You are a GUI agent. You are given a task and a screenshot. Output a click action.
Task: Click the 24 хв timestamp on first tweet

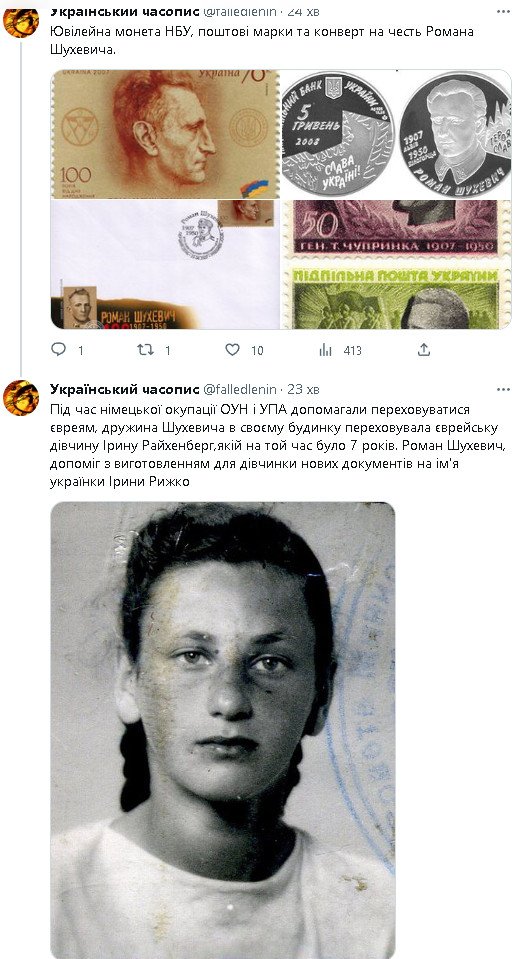[x=303, y=12]
